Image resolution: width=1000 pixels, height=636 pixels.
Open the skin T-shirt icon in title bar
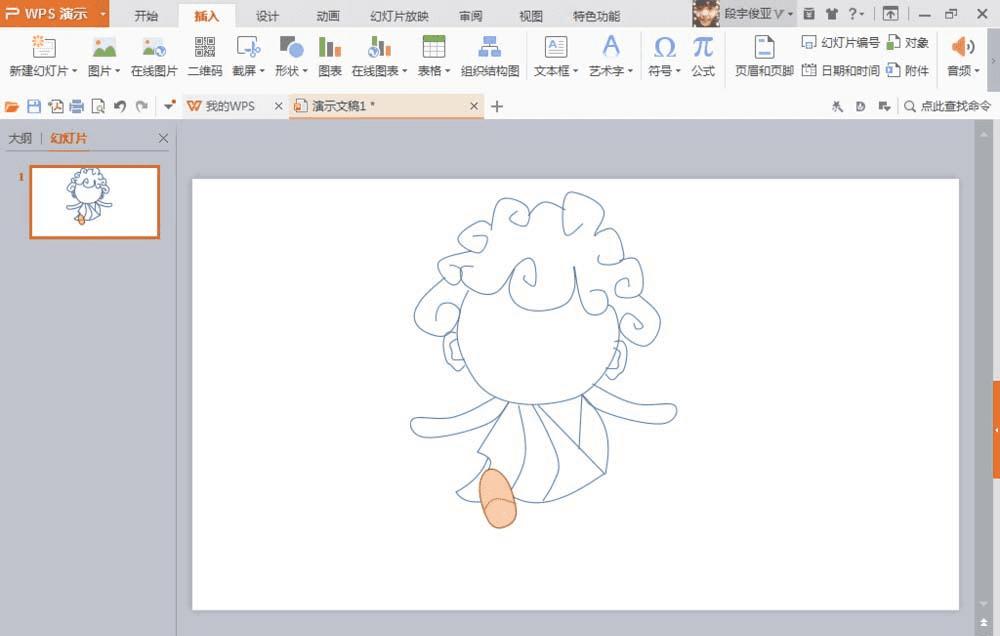832,13
